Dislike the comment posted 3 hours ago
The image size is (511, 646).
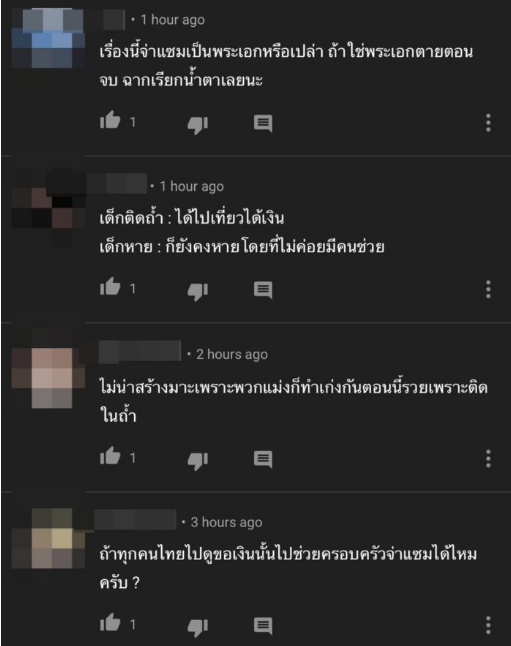pos(198,627)
